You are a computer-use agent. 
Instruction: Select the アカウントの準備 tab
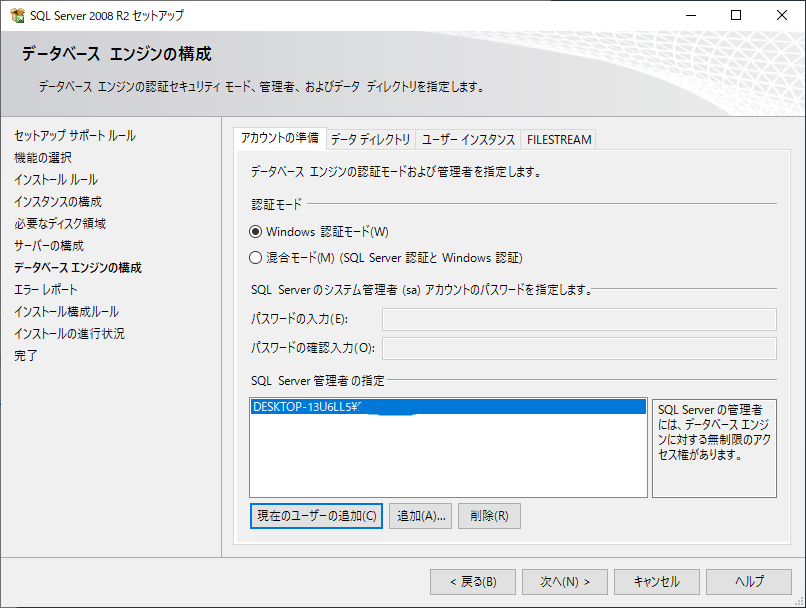[280, 138]
